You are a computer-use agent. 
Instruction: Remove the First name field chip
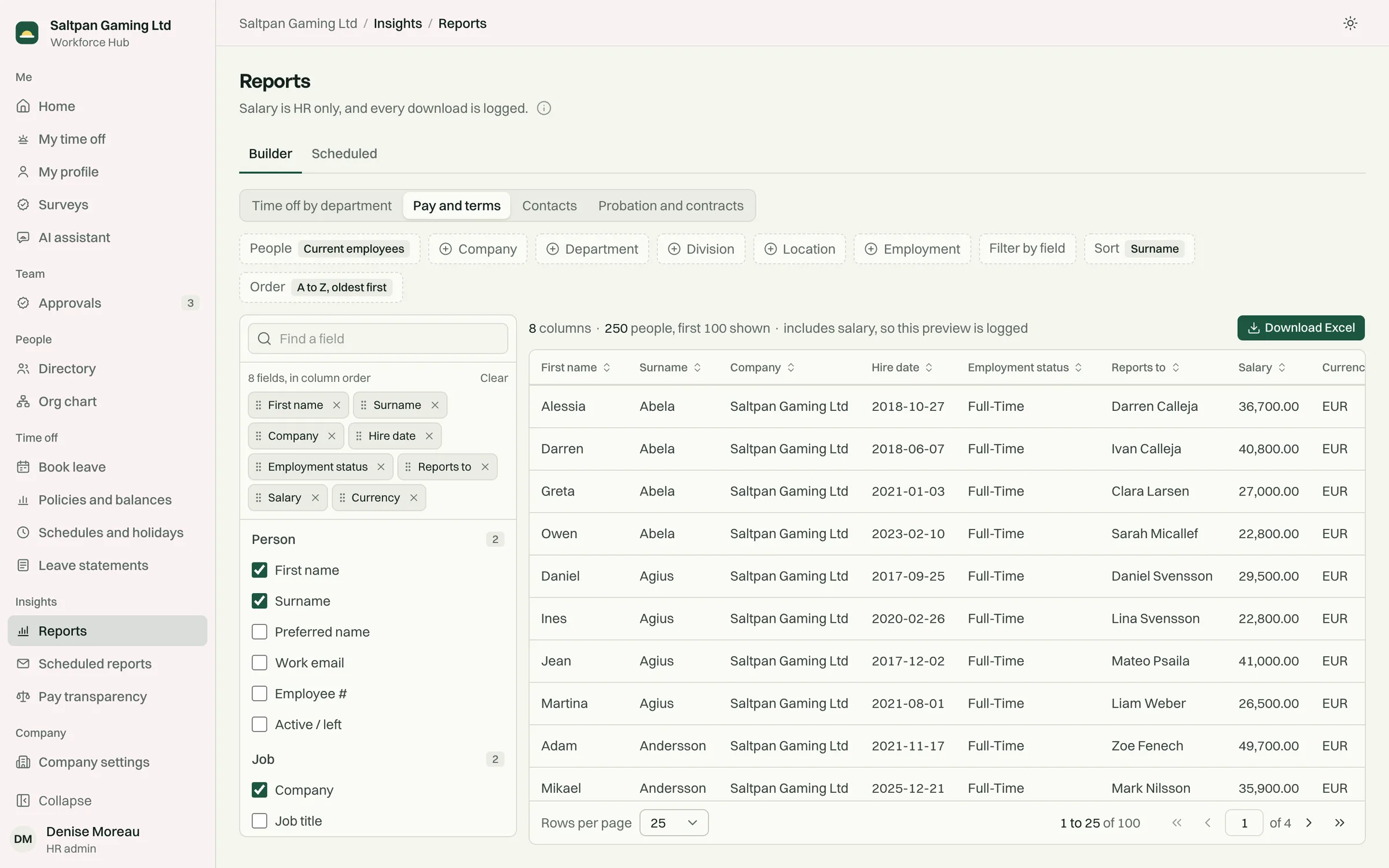pyautogui.click(x=336, y=405)
